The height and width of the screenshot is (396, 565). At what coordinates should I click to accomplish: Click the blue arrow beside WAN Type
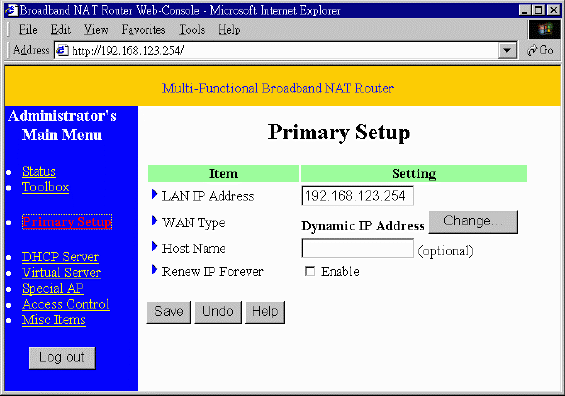[155, 221]
